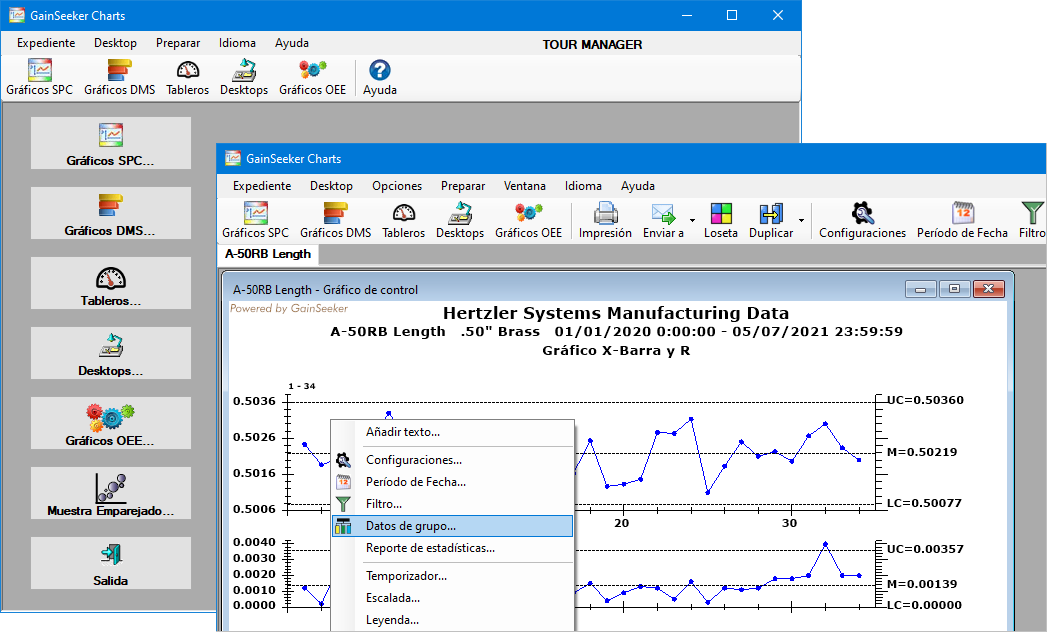Viewport: 1047px width, 632px height.
Task: Switch to the A-50RB Length tab
Action: pyautogui.click(x=267, y=254)
